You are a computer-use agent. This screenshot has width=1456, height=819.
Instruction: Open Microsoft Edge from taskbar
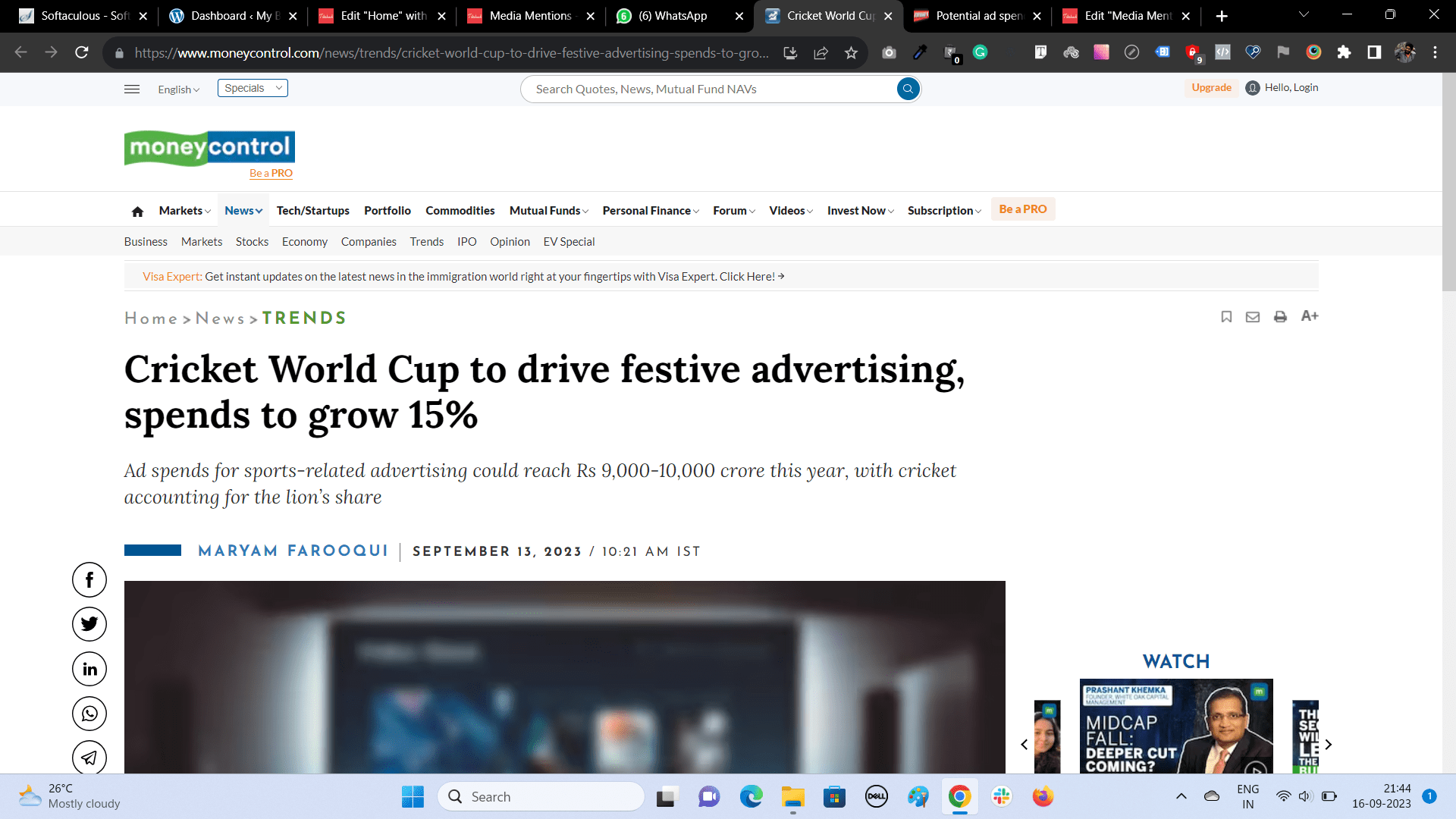pos(751,797)
